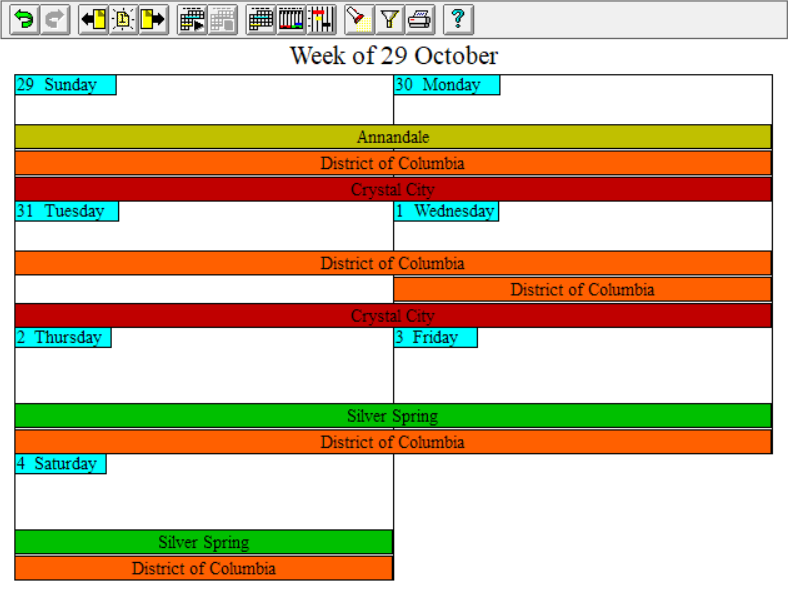Screen dimensions: 788x594
Task: Click Crystal City bar in Tuesday–Wednesday row
Action: point(393,316)
